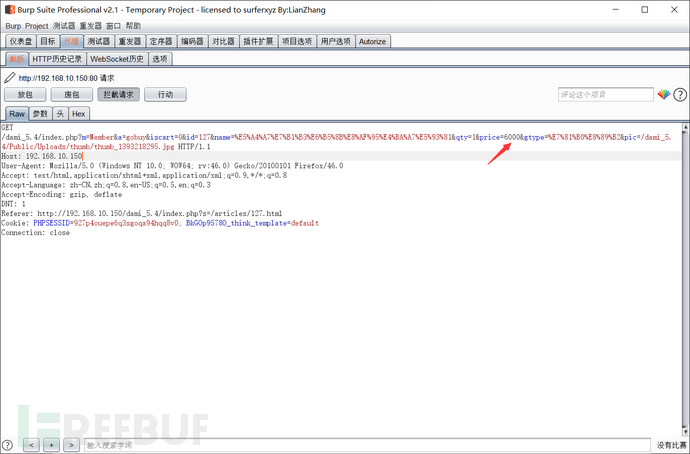
Task: Click the comment input field
Action: [x=606, y=95]
